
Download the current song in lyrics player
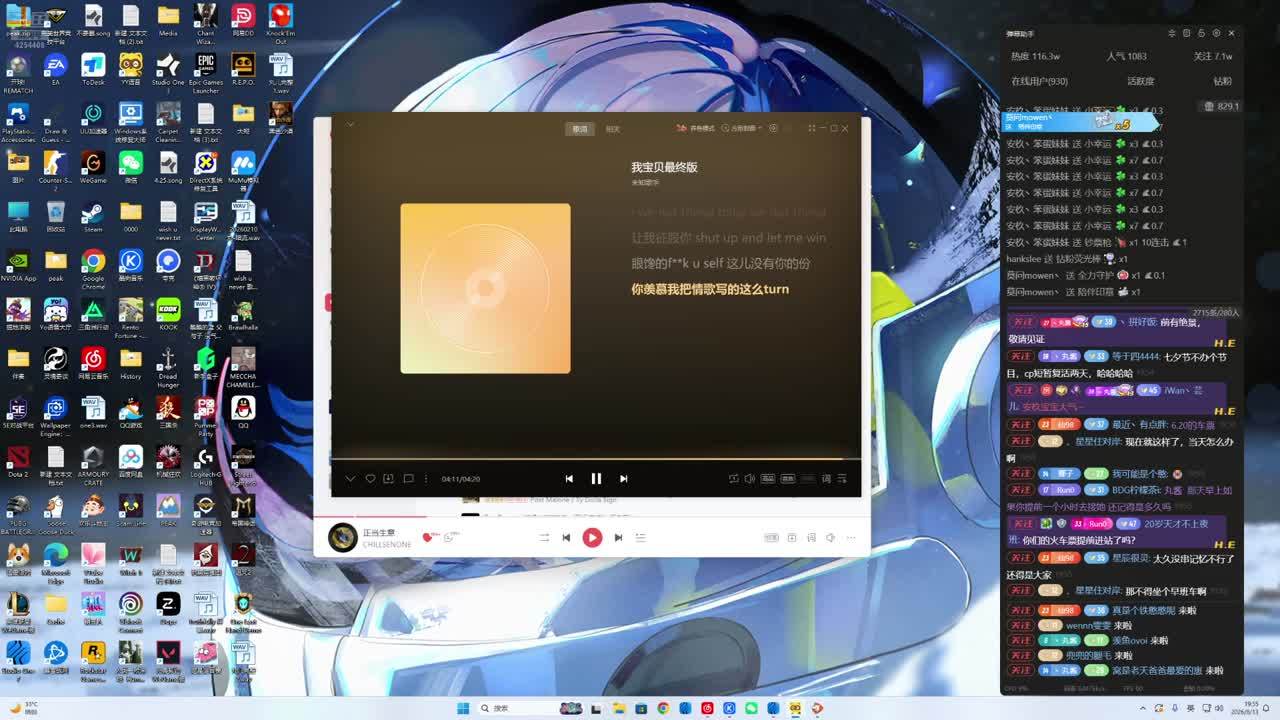pos(388,479)
